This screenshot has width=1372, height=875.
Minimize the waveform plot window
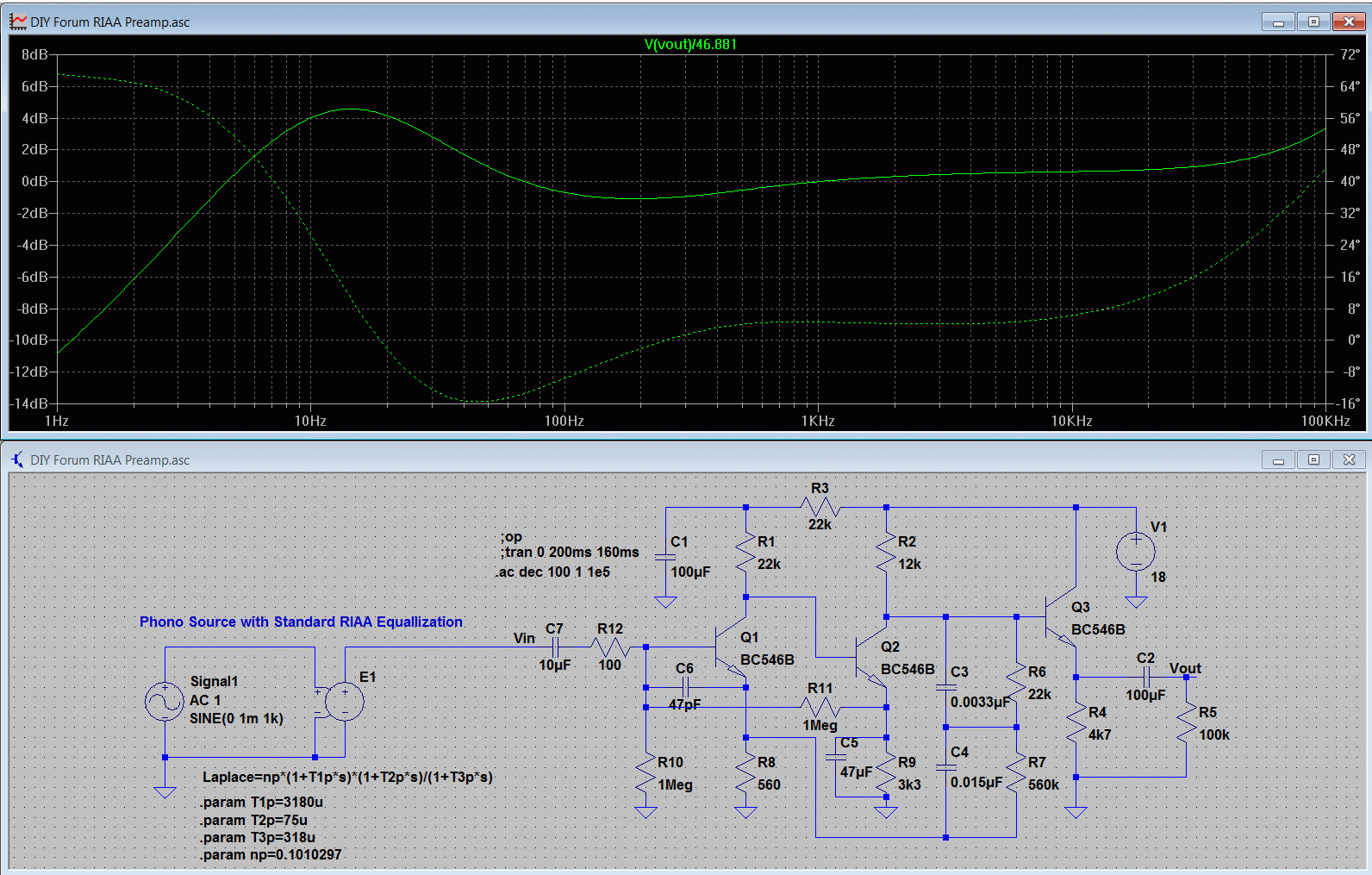click(x=1278, y=22)
